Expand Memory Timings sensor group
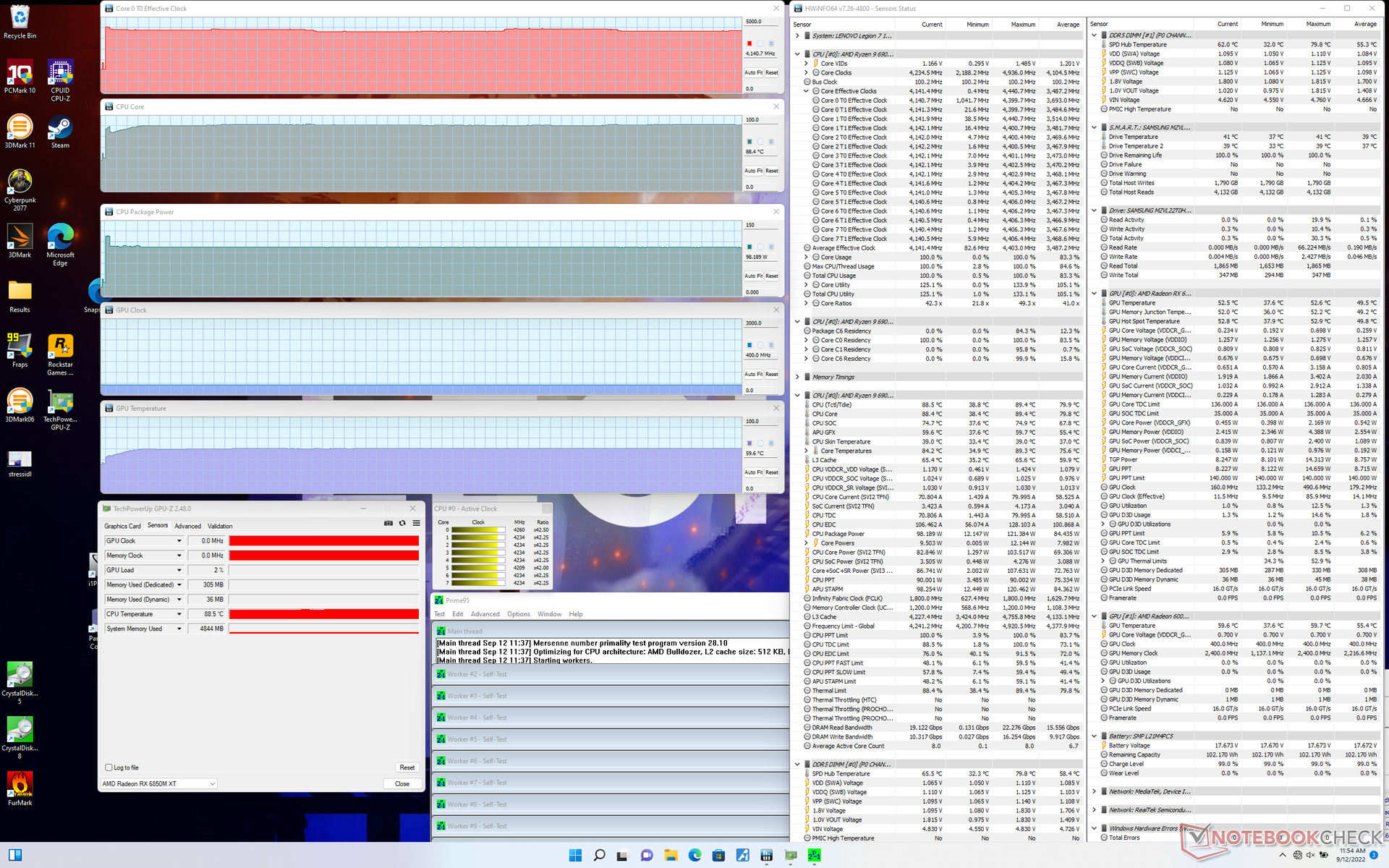Viewport: 1389px width, 868px height. point(797,377)
